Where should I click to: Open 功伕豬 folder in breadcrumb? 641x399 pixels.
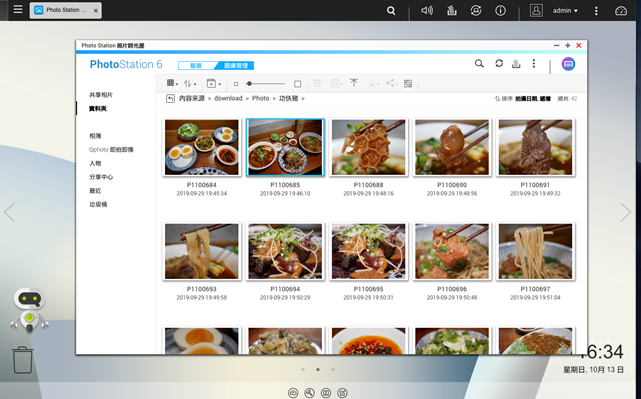[x=289, y=99]
